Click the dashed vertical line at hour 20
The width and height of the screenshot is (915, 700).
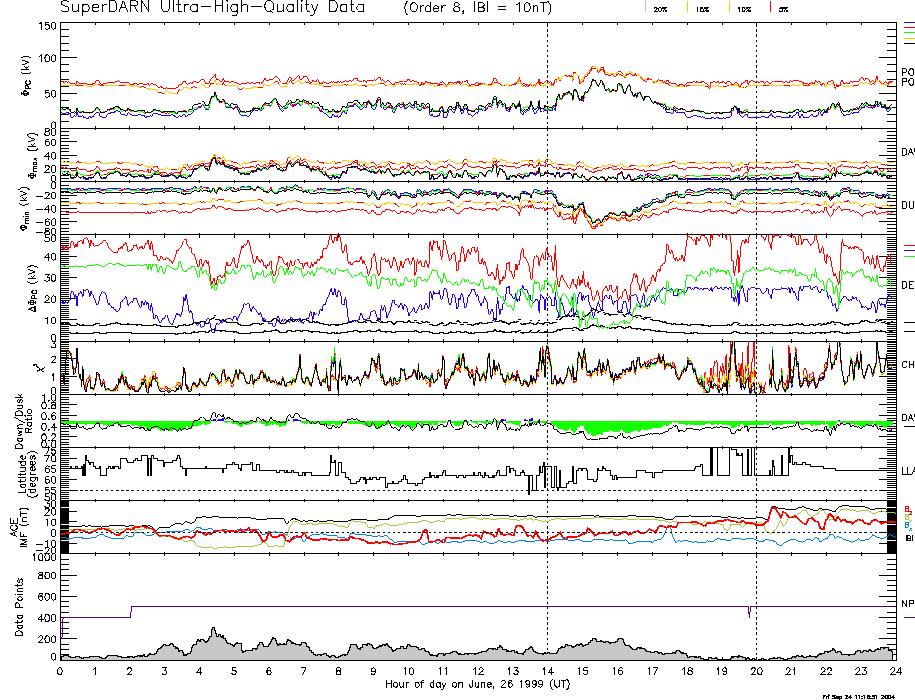click(x=756, y=300)
